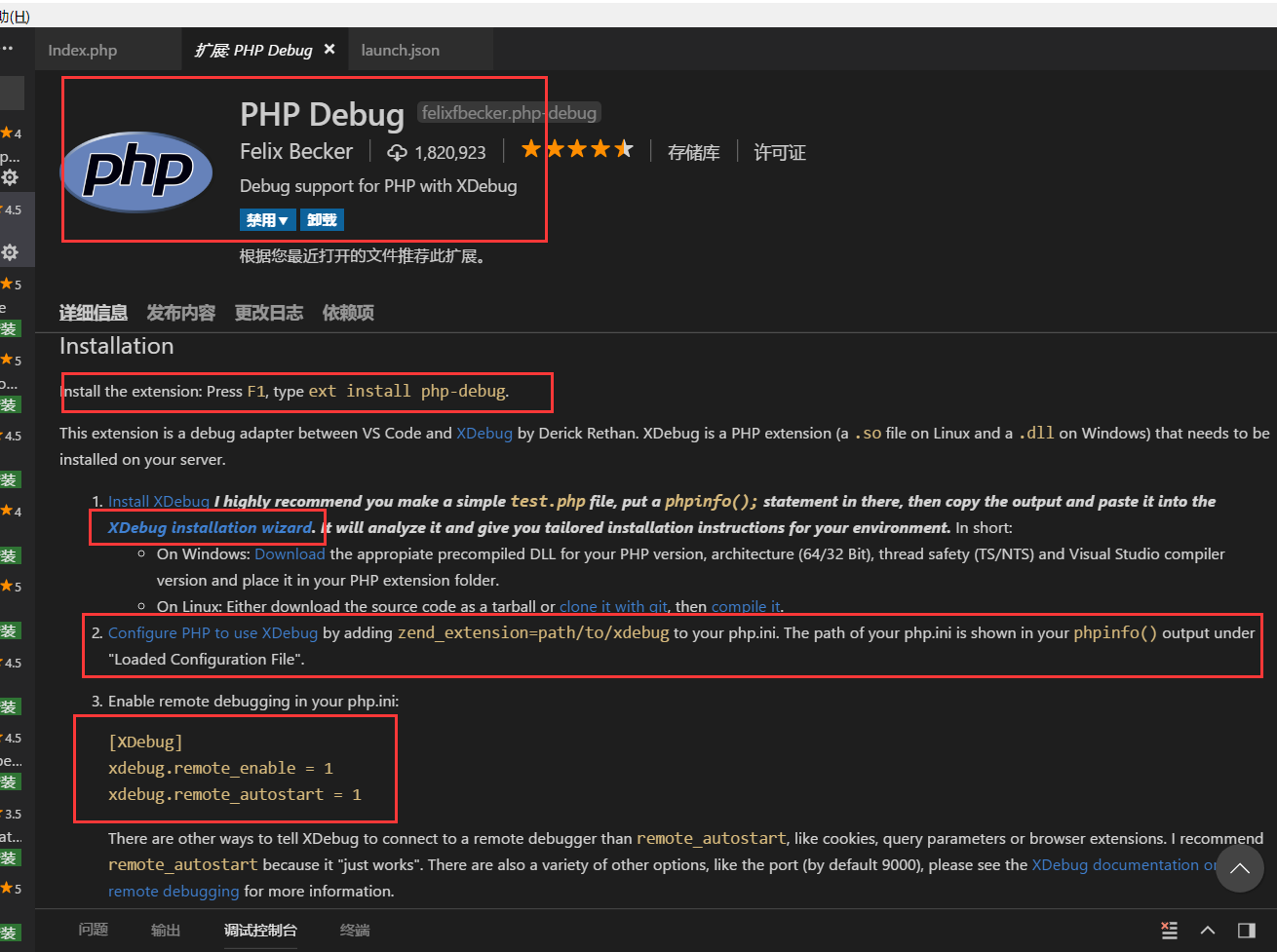Close the PHP Debug extension tab
This screenshot has width=1277, height=952.
329,50
